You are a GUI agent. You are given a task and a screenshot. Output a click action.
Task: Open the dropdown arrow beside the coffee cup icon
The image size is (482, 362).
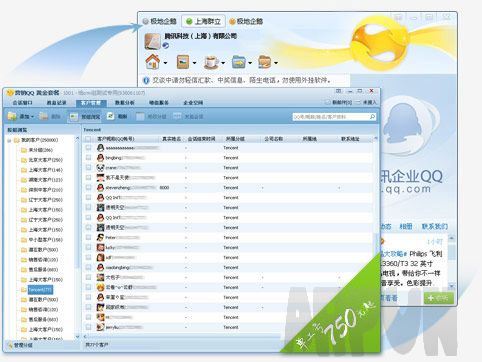223,63
